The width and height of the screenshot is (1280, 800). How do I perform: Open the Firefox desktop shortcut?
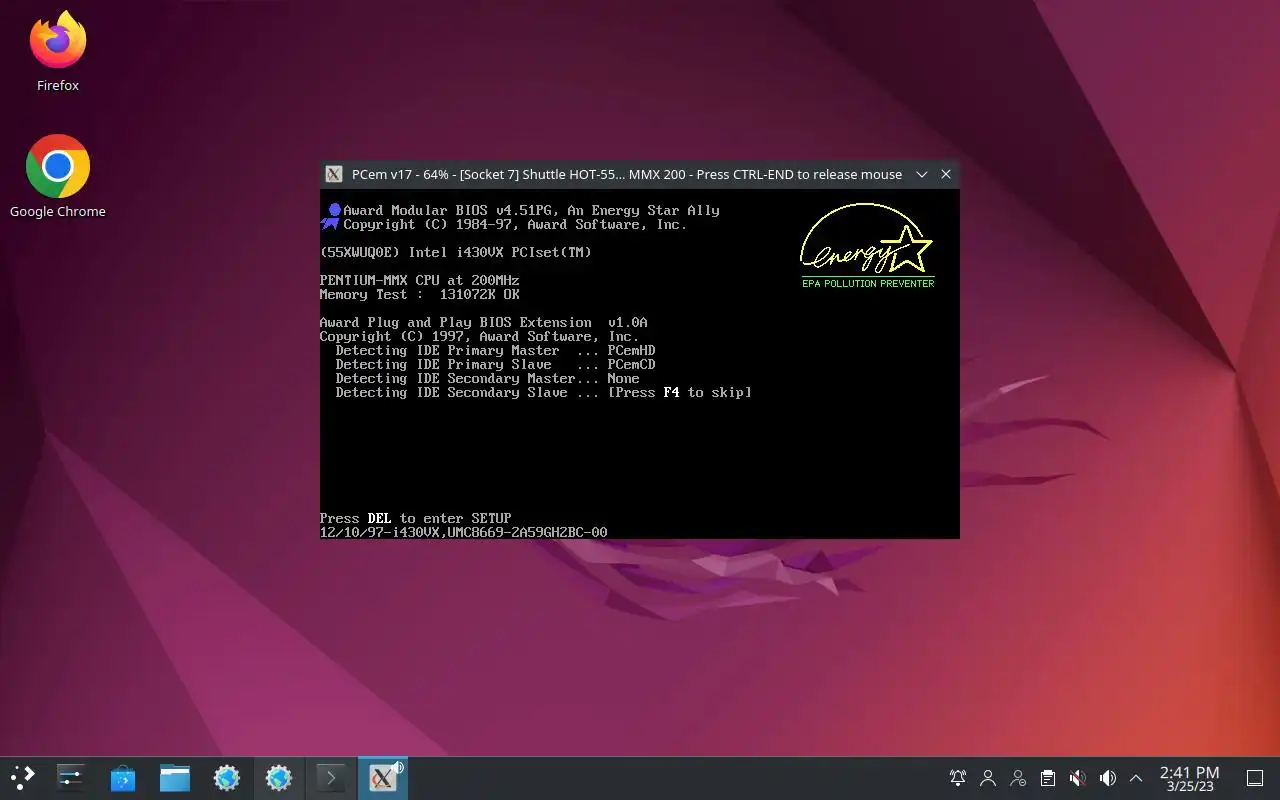(58, 52)
